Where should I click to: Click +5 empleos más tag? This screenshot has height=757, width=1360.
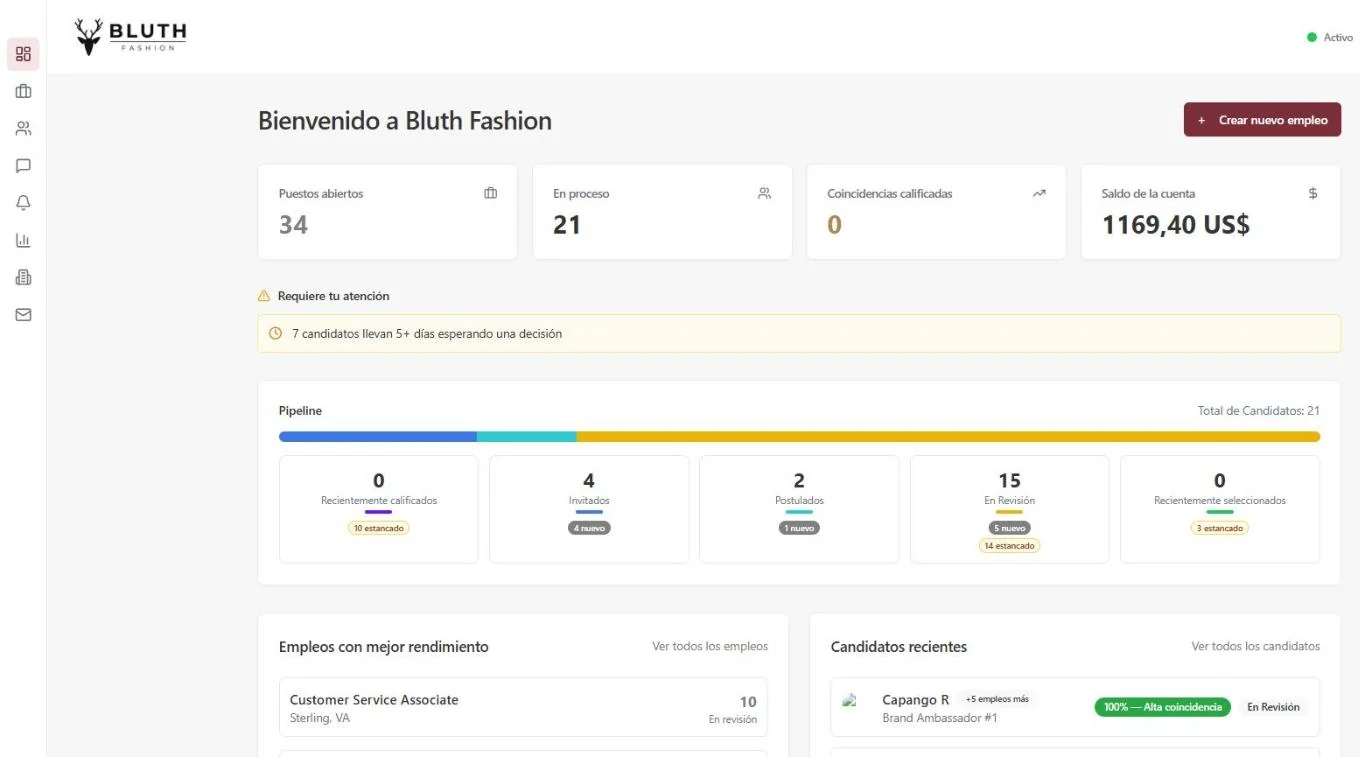pos(997,699)
